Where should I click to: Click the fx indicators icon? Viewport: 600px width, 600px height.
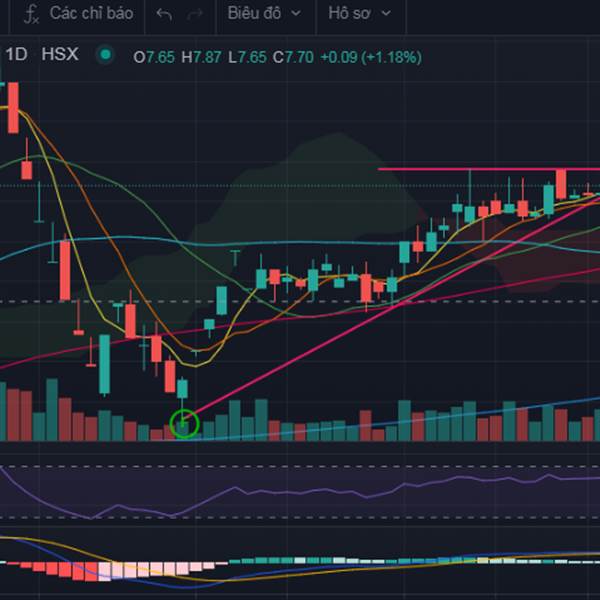point(31,15)
